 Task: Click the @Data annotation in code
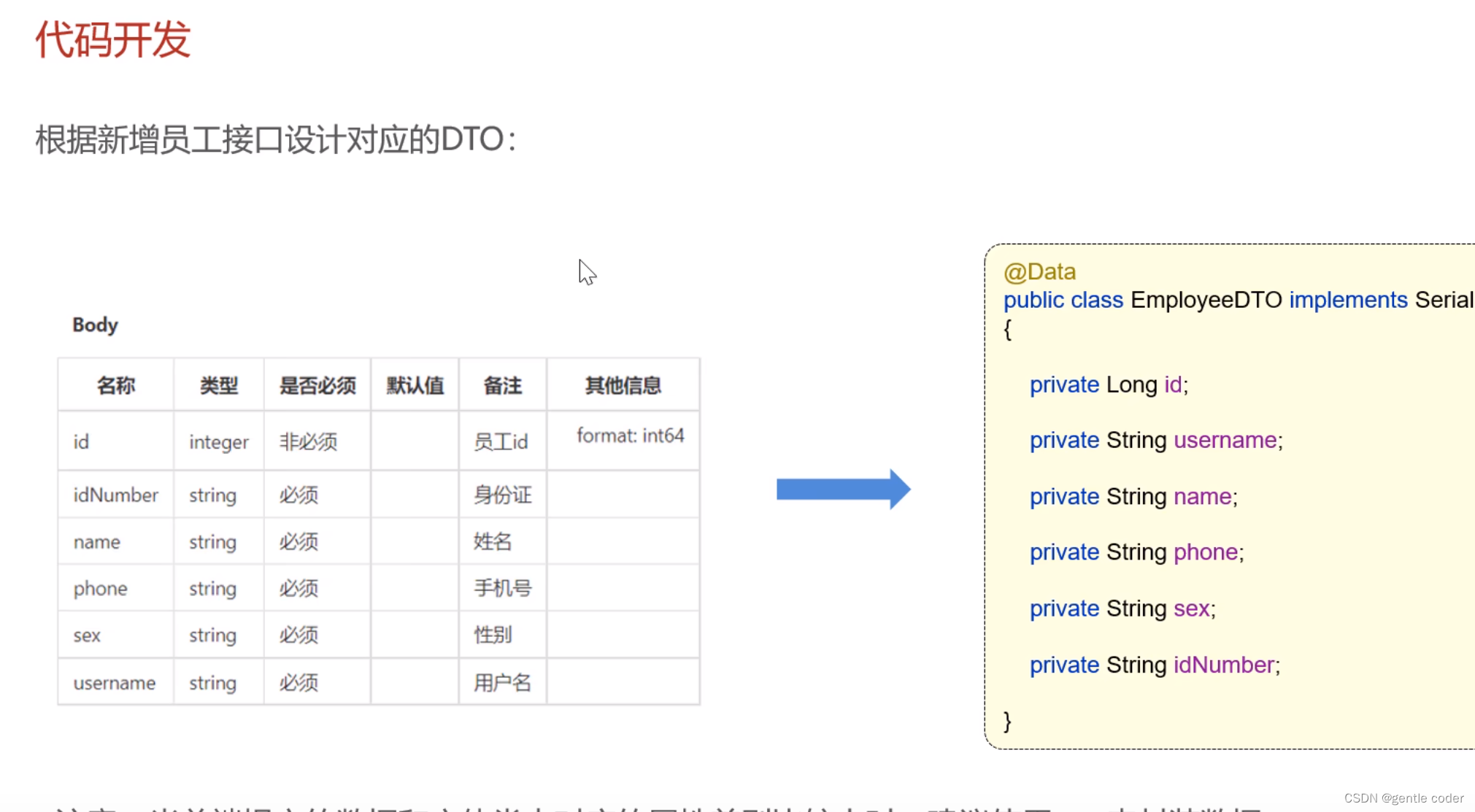1039,272
